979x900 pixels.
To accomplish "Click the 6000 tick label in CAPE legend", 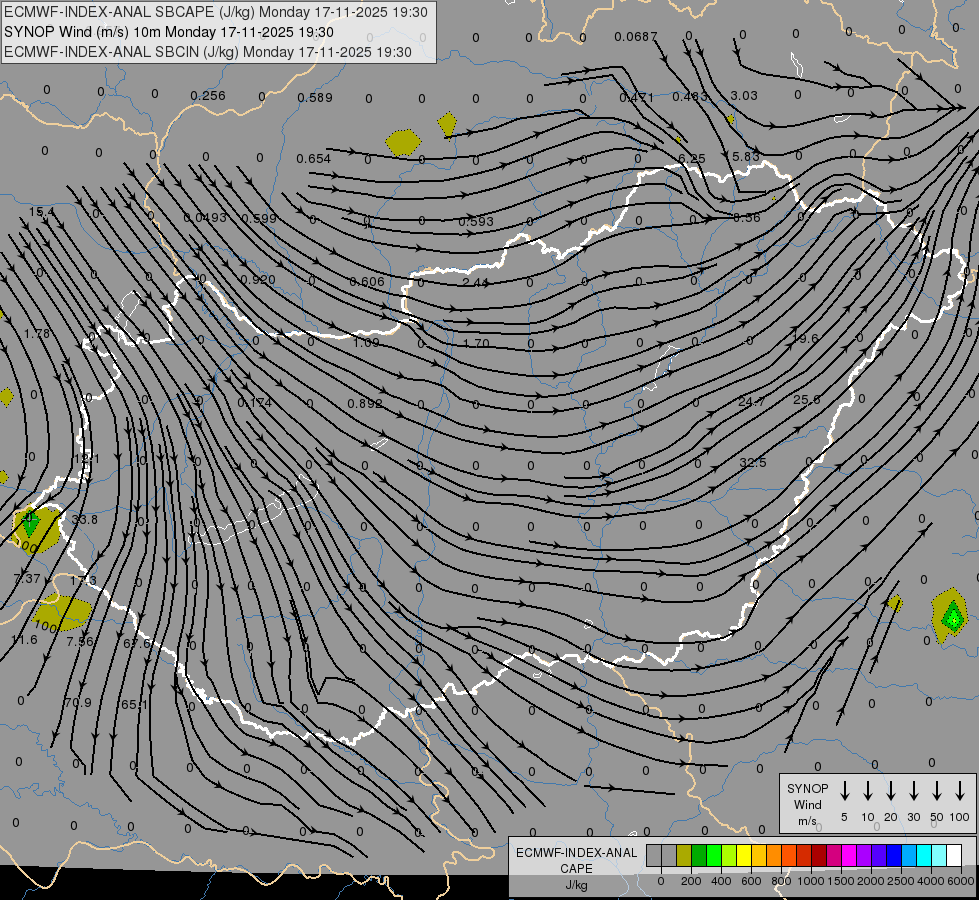I will (x=960, y=881).
